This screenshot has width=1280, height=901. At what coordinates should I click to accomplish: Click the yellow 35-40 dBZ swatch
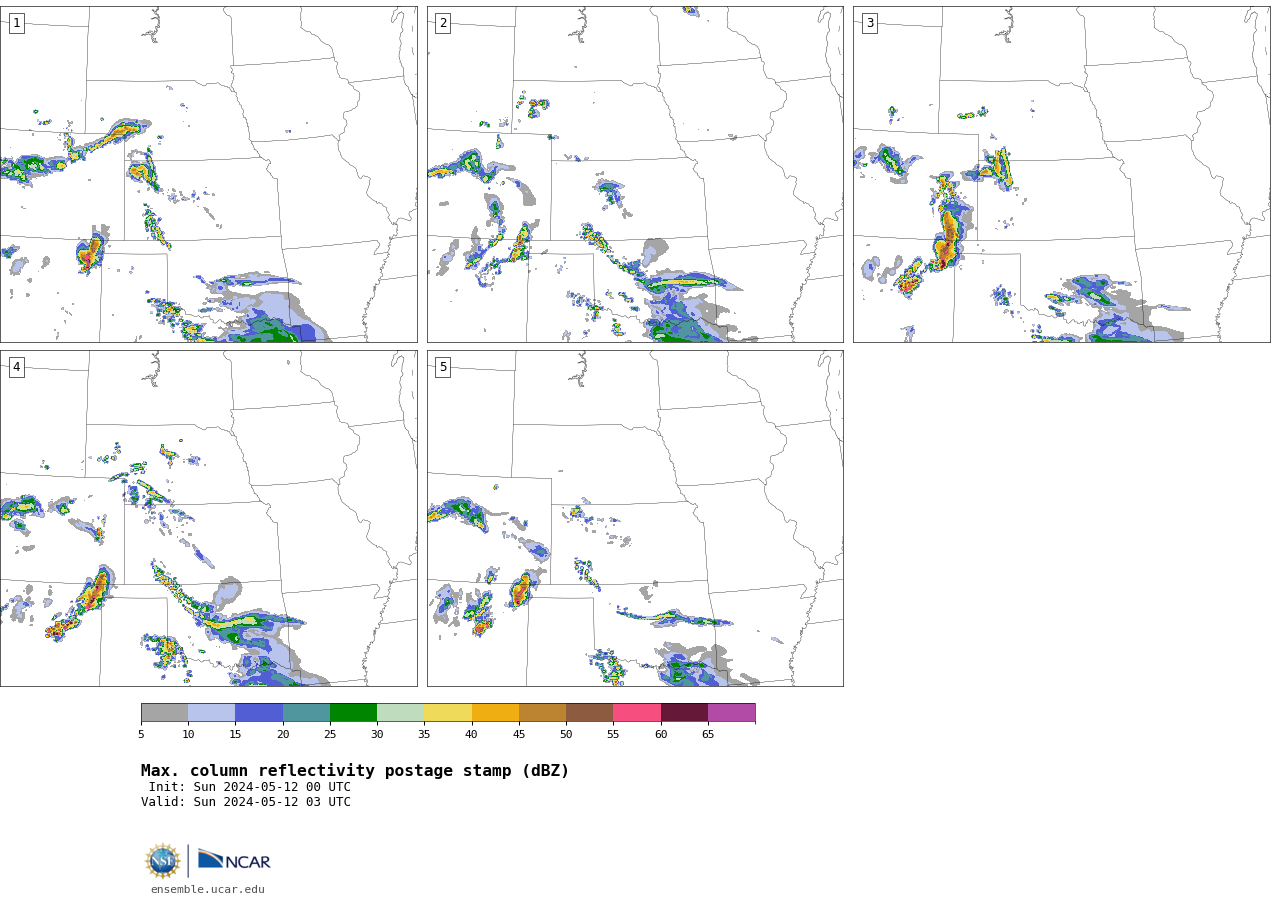tap(448, 712)
